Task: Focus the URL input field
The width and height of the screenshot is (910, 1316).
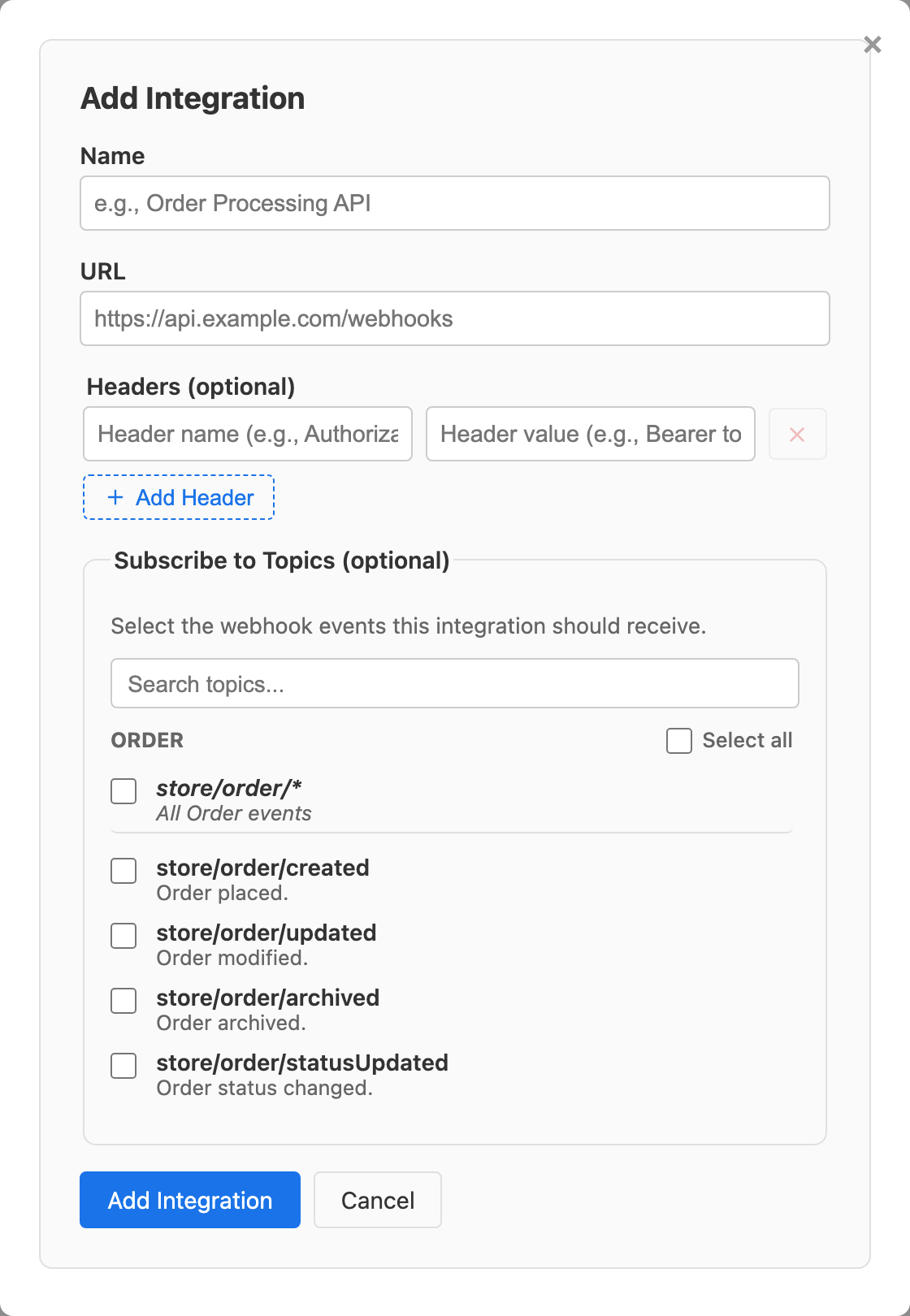Action: pos(455,318)
